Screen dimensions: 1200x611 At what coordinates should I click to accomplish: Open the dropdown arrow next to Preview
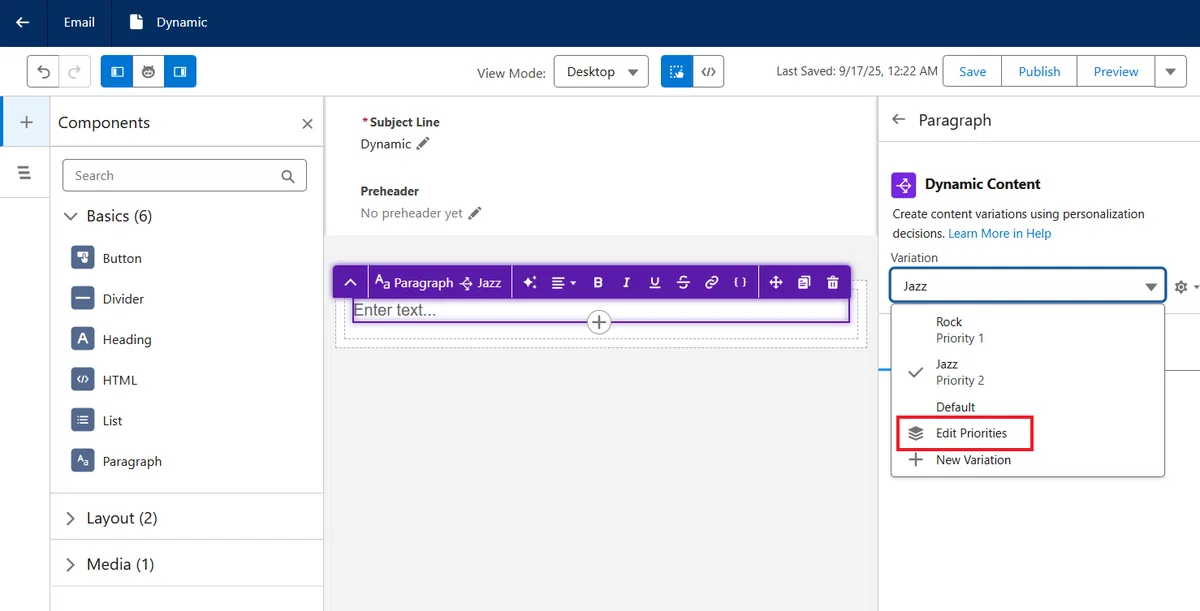pos(1171,72)
